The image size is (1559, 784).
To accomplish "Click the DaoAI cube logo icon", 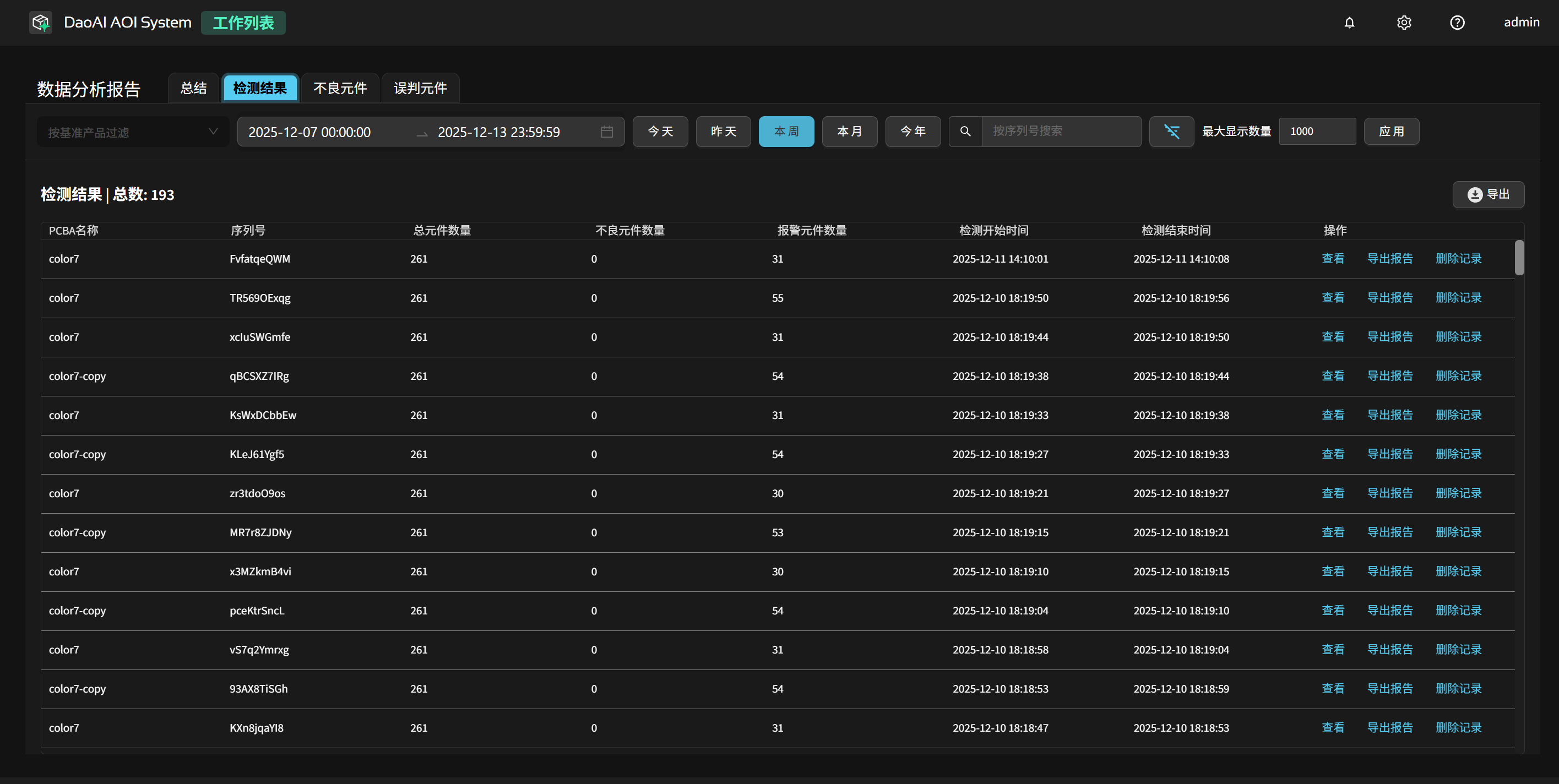I will (x=41, y=23).
